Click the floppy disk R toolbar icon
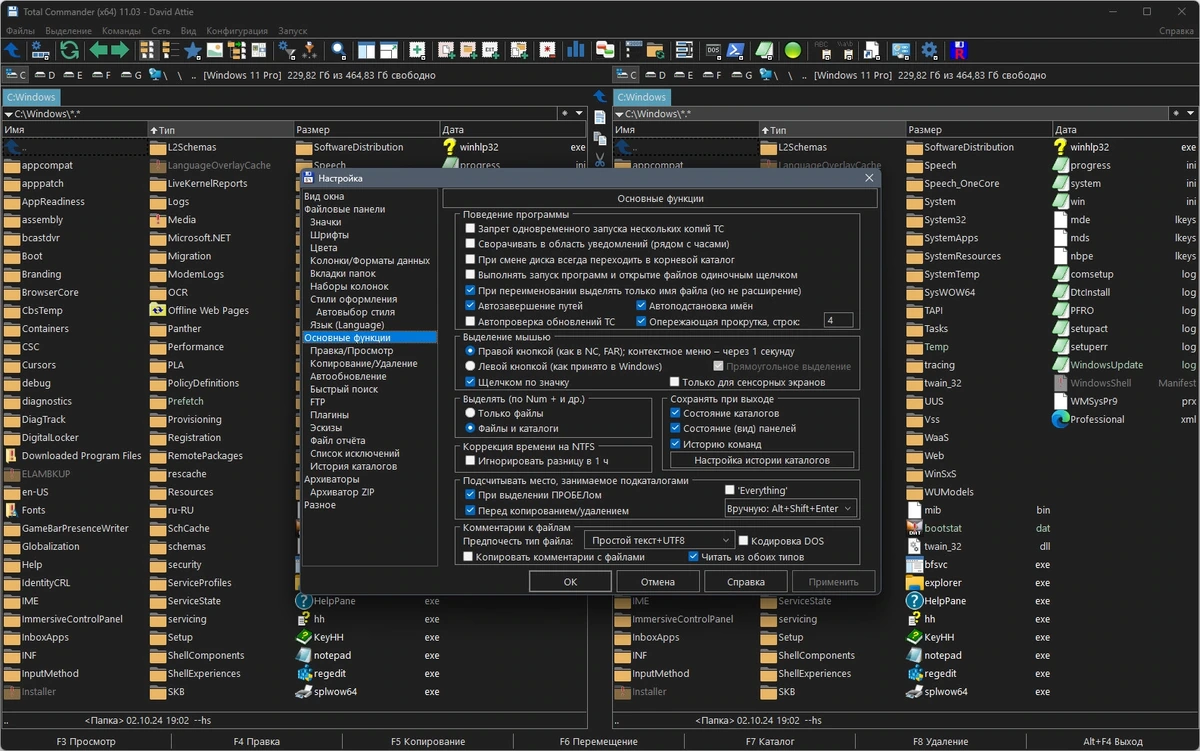Viewport: 1200px width, 751px height. [960, 50]
